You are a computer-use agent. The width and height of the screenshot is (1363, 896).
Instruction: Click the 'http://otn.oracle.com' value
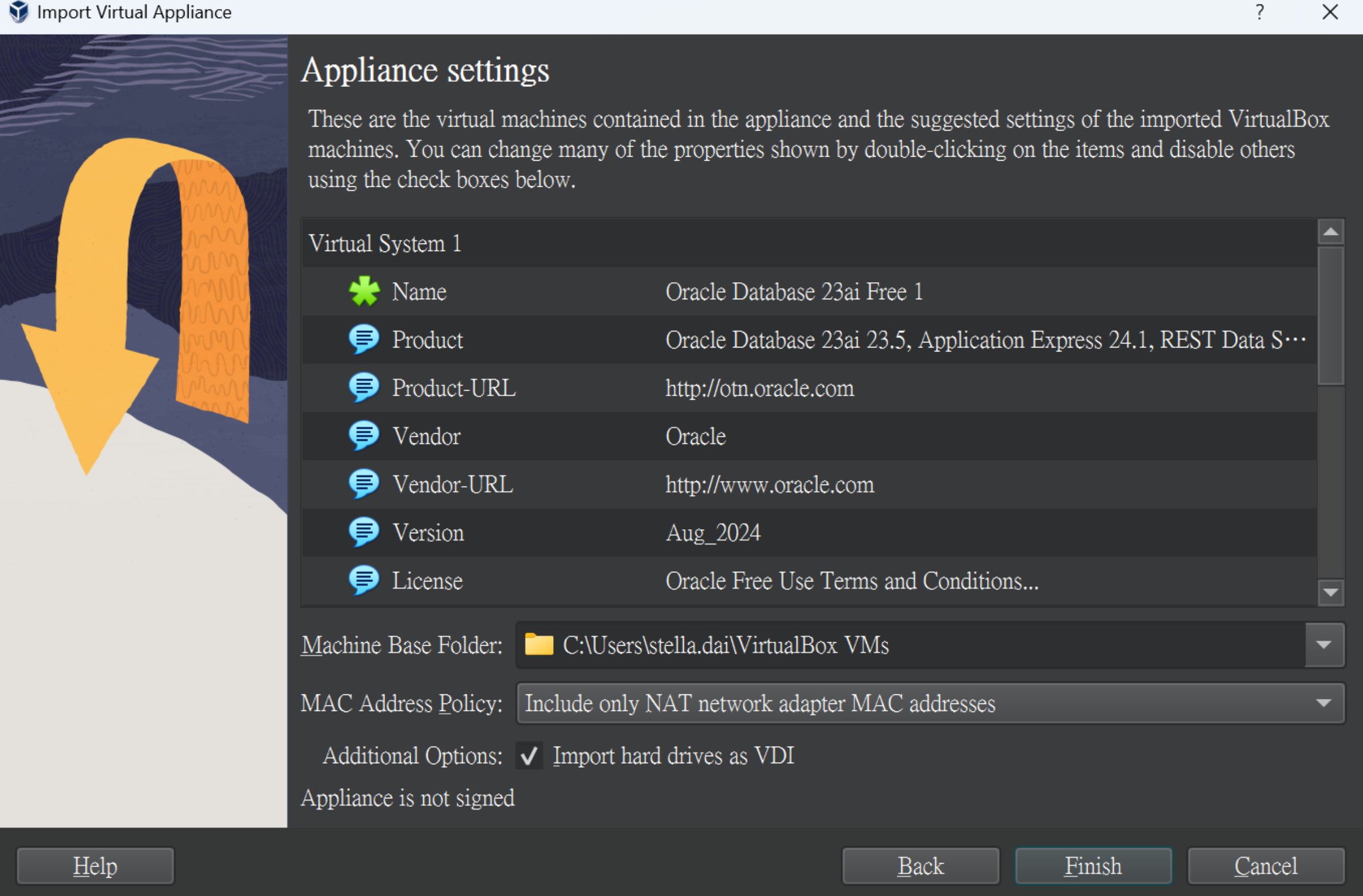click(x=759, y=388)
